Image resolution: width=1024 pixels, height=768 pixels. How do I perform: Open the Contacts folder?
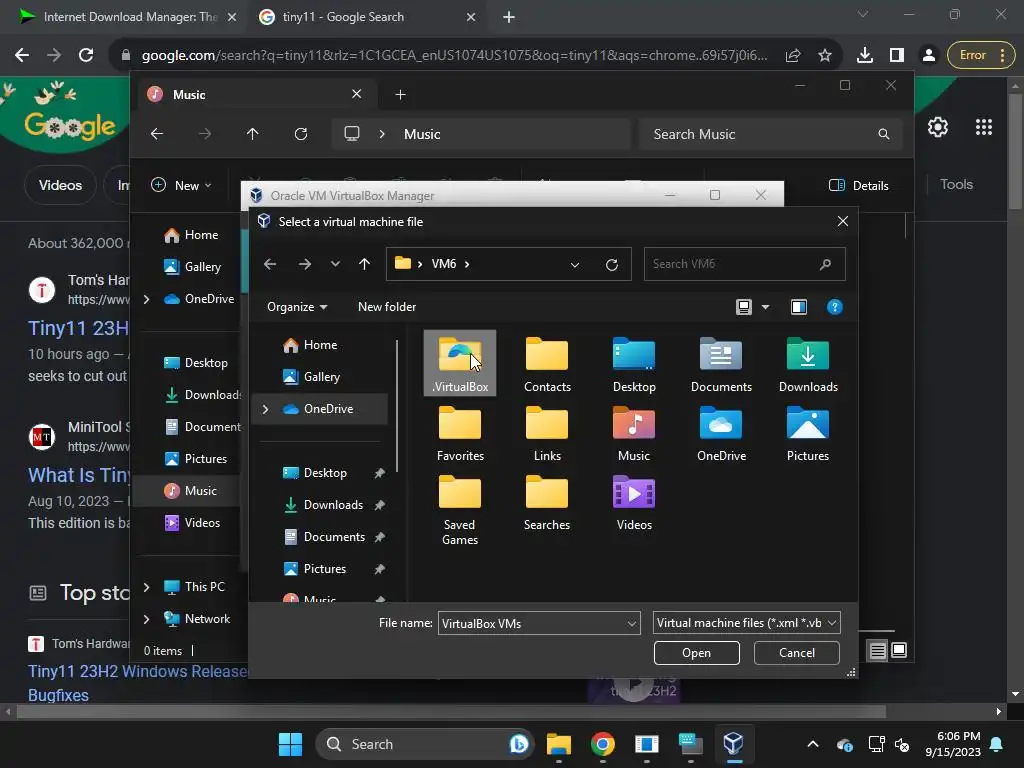pyautogui.click(x=547, y=363)
